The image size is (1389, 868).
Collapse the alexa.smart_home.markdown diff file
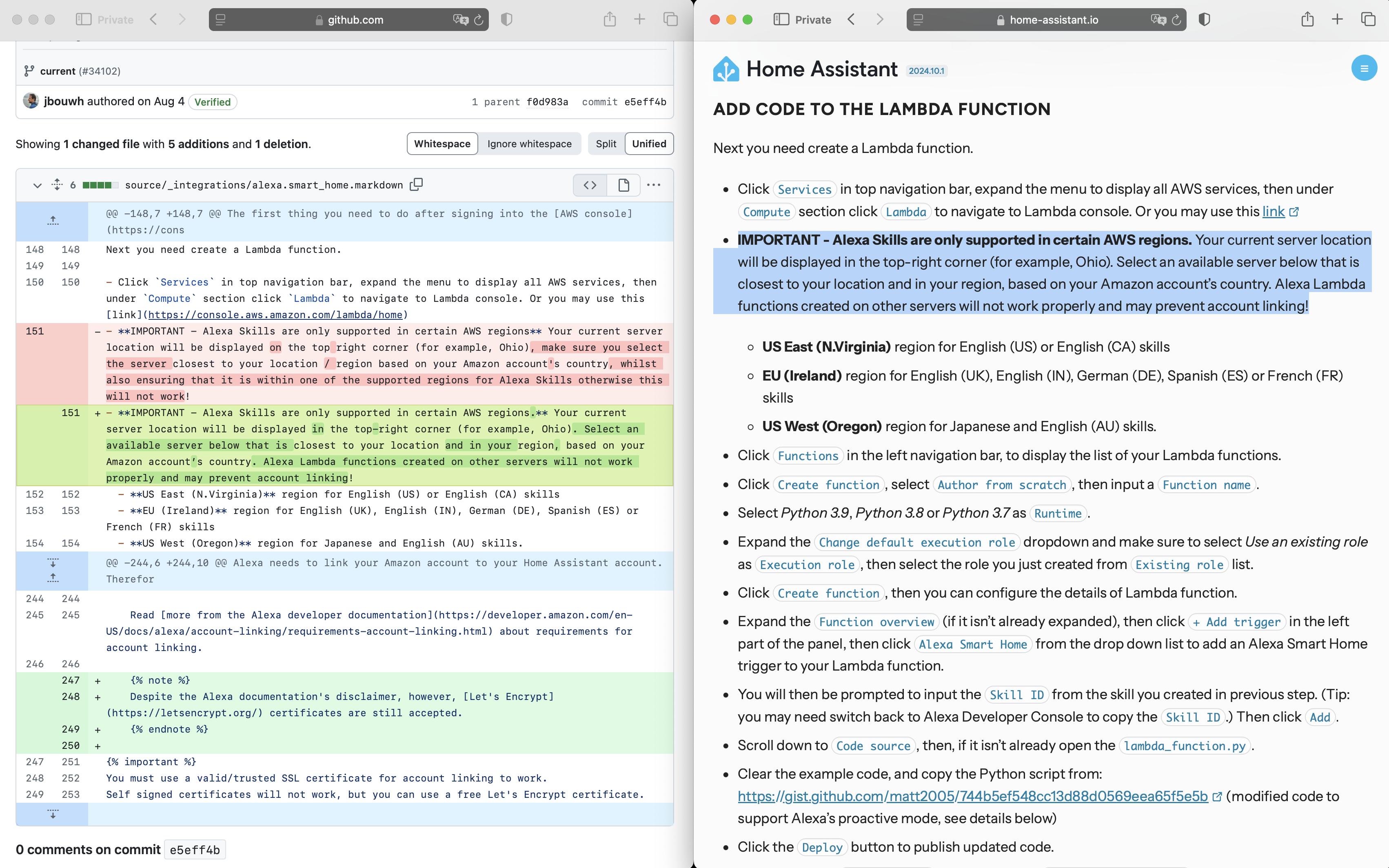[x=37, y=186]
